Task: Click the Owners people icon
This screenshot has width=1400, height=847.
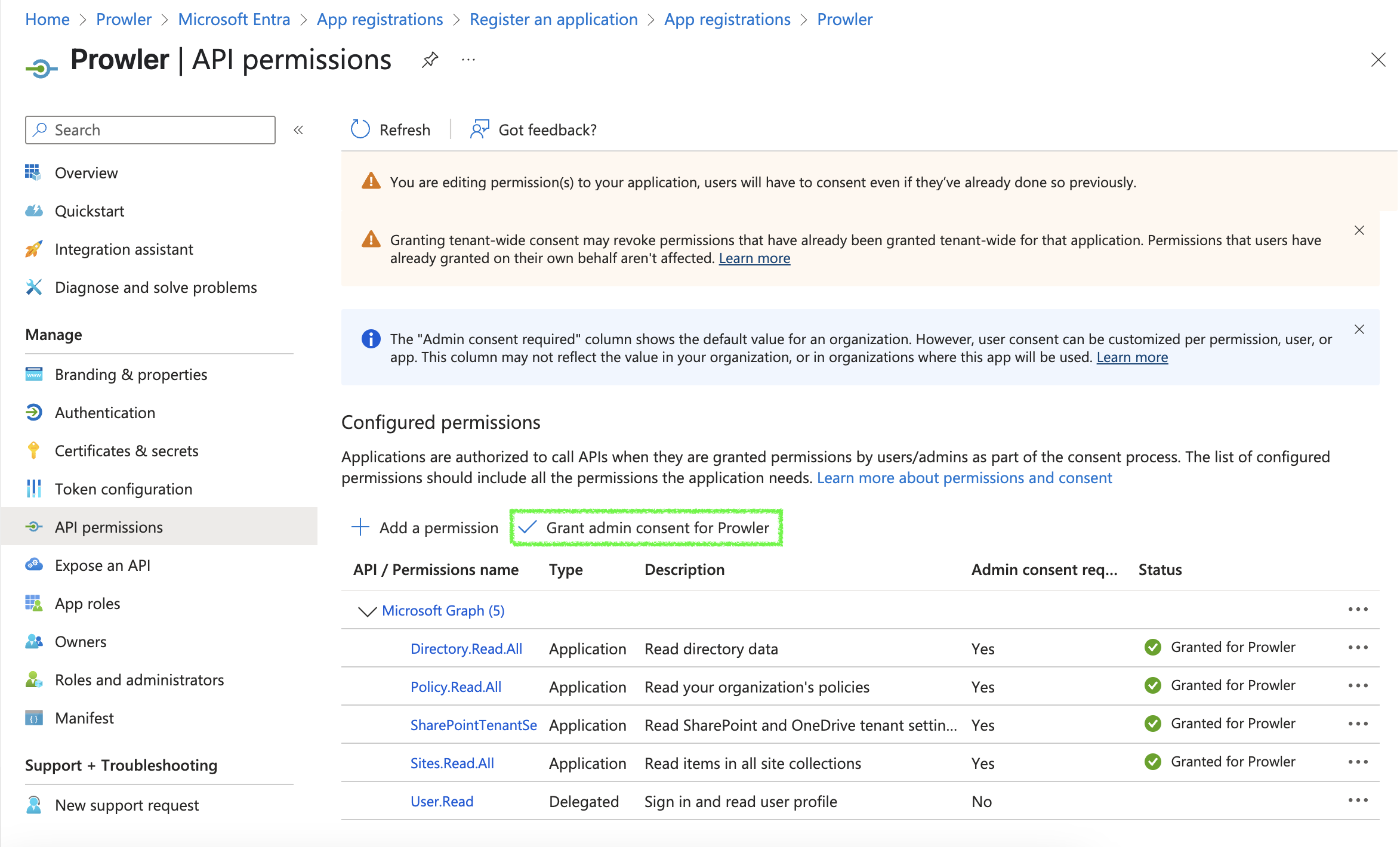Action: pos(33,641)
